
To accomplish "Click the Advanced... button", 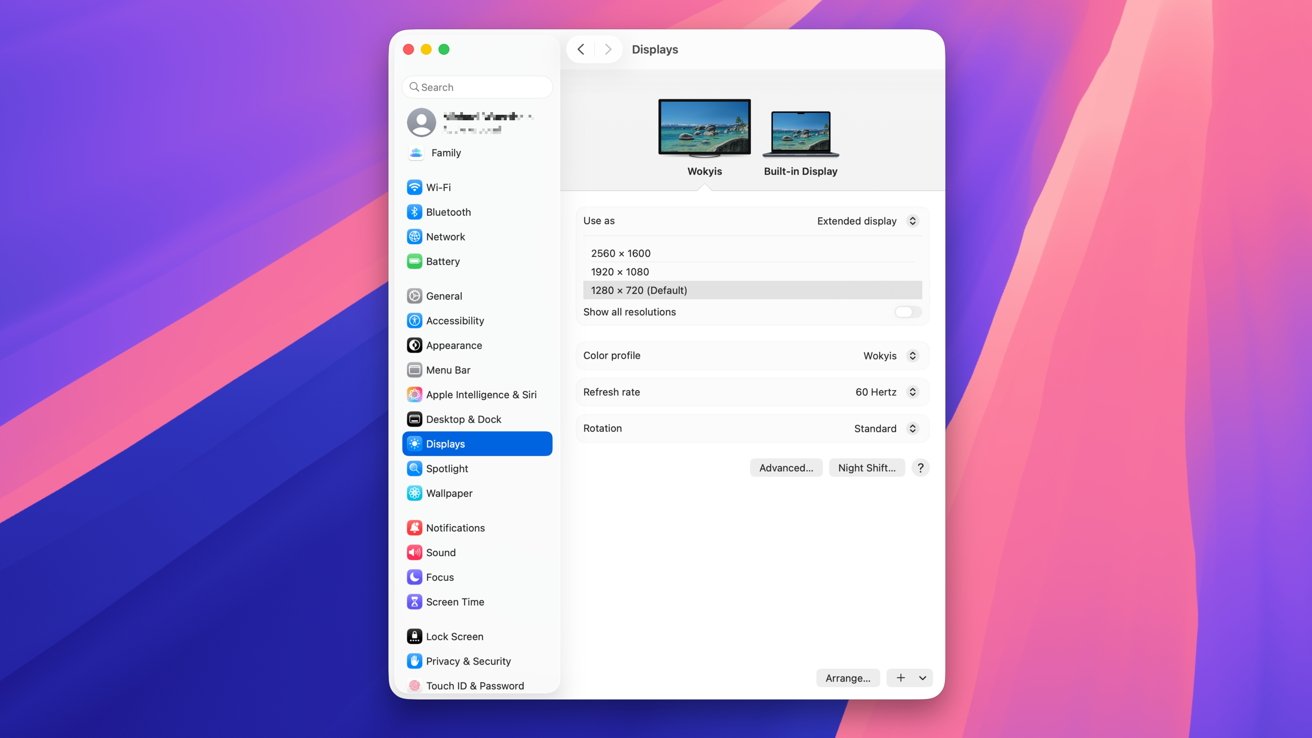I will point(786,468).
